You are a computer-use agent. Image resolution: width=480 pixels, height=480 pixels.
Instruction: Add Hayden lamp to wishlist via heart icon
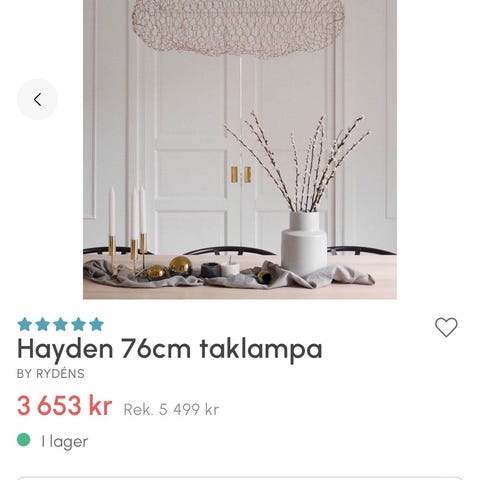446,327
